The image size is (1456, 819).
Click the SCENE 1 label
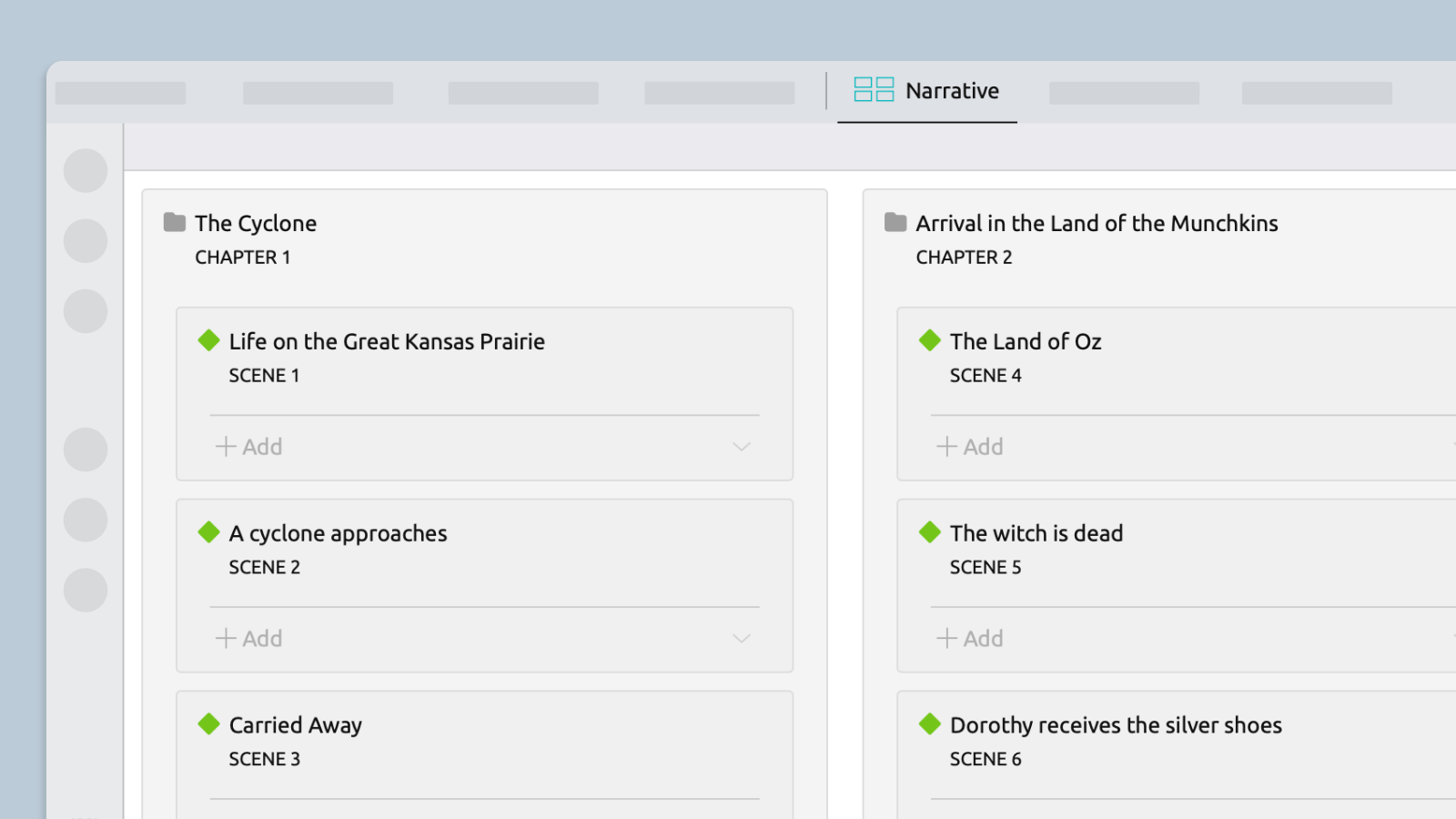point(264,376)
